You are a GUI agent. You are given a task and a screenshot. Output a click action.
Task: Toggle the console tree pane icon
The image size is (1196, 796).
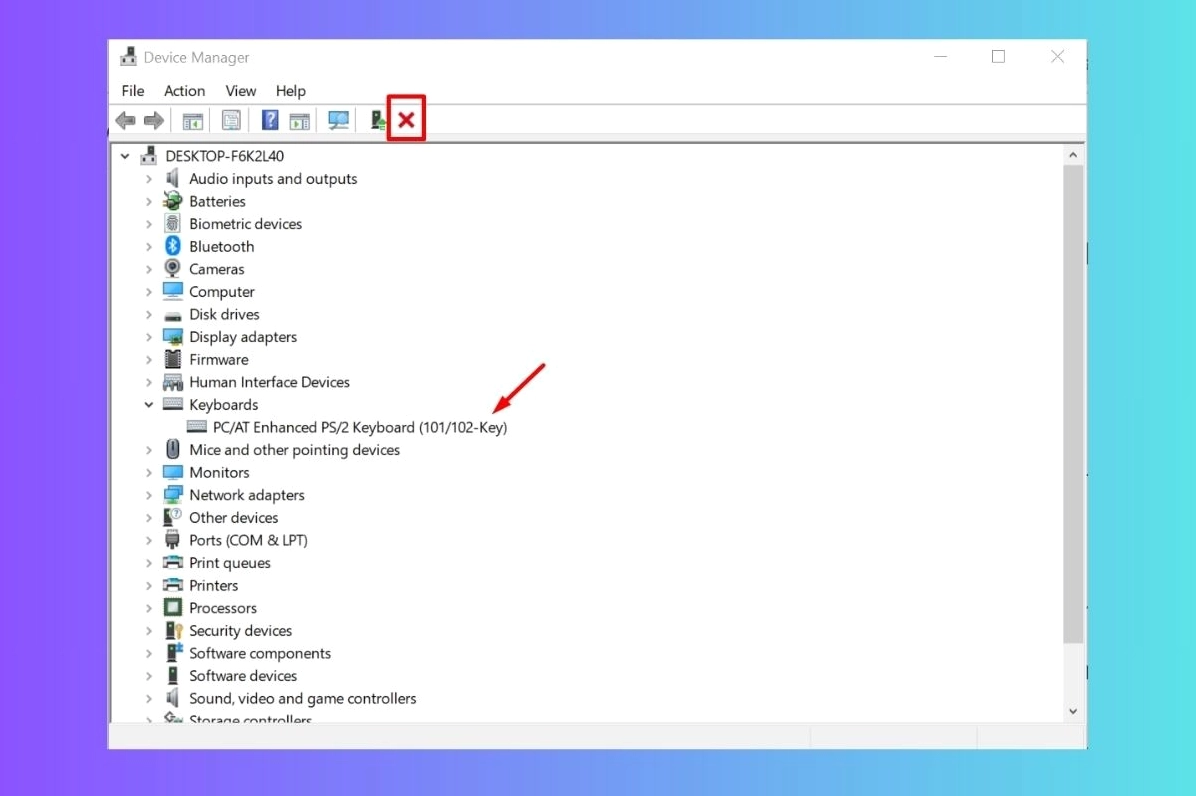click(x=192, y=120)
